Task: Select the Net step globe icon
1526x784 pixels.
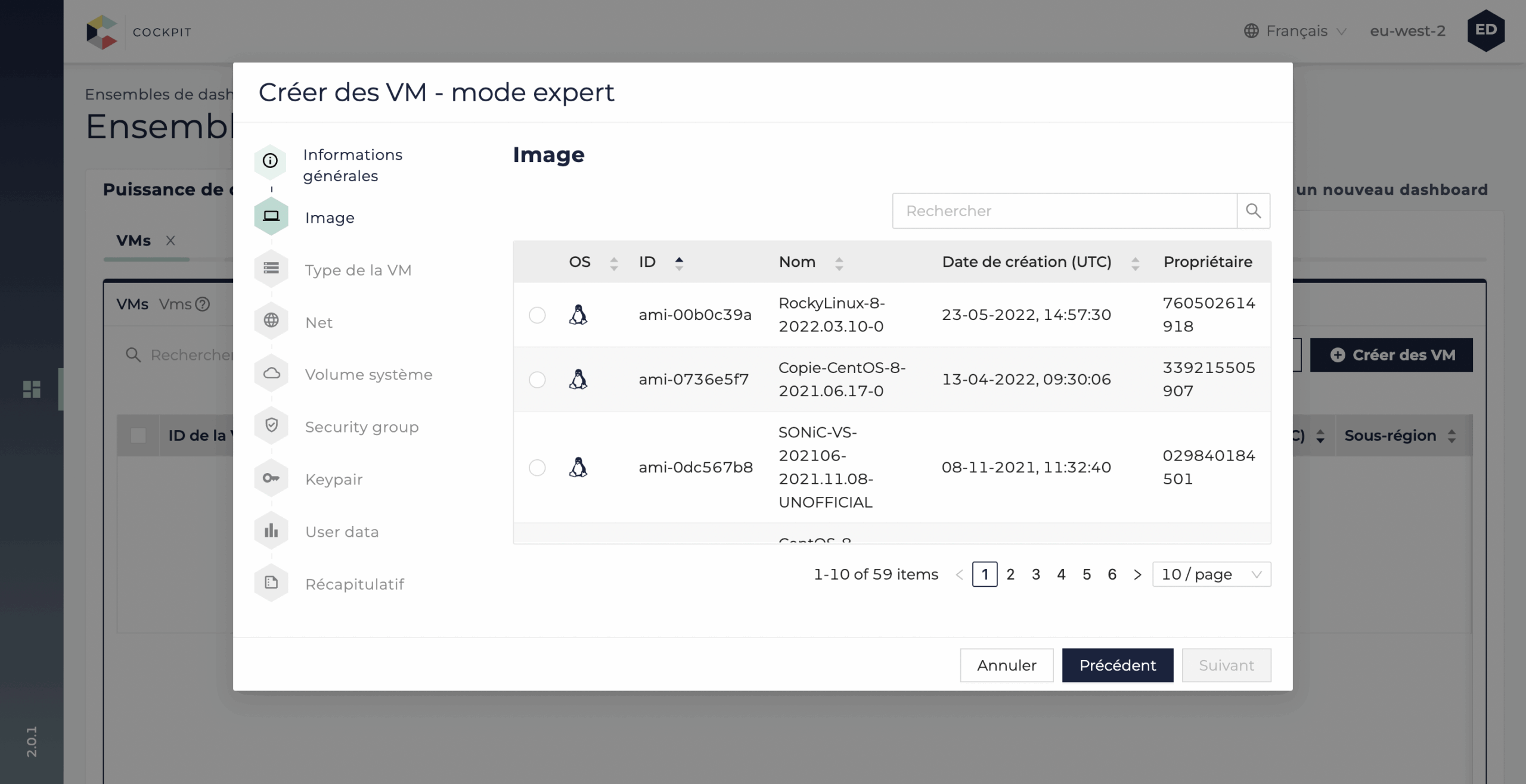Action: (271, 321)
